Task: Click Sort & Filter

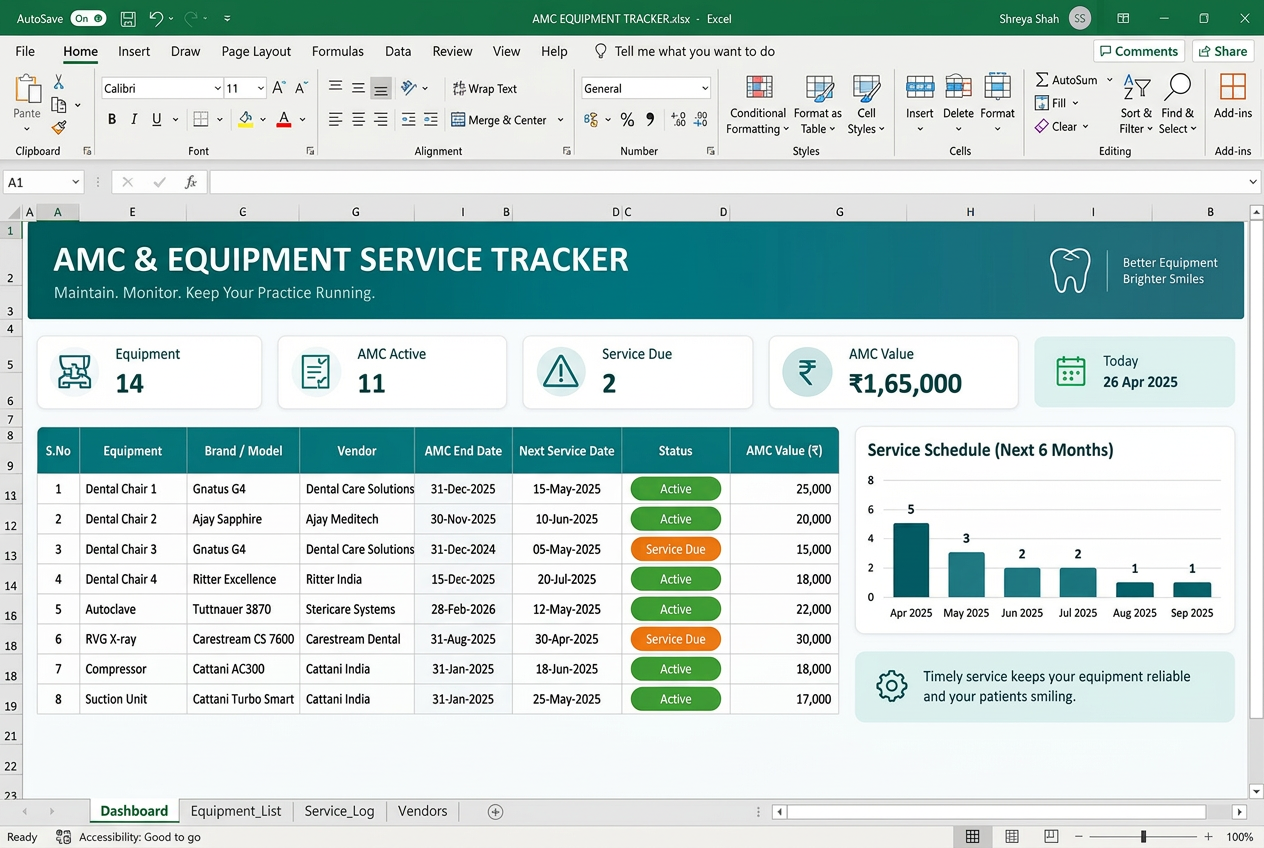Action: tap(1136, 105)
